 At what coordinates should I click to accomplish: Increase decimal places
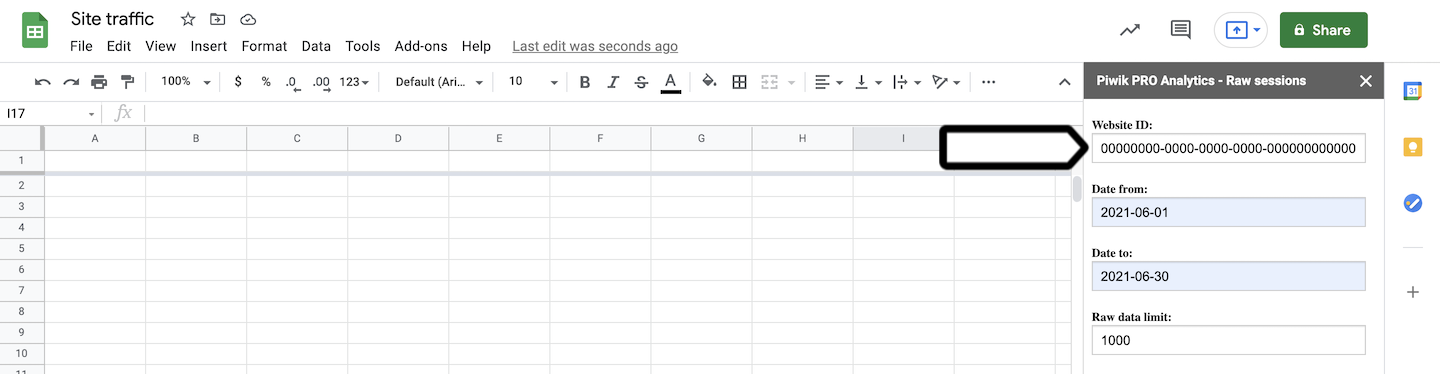(x=321, y=82)
